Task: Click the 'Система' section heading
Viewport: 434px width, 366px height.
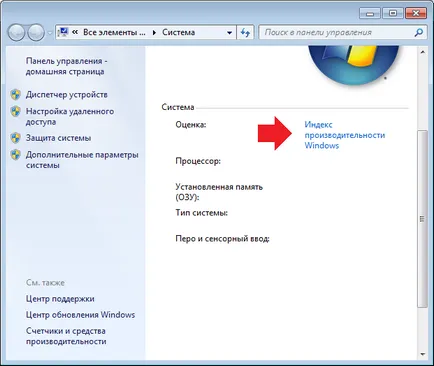Action: pos(178,107)
